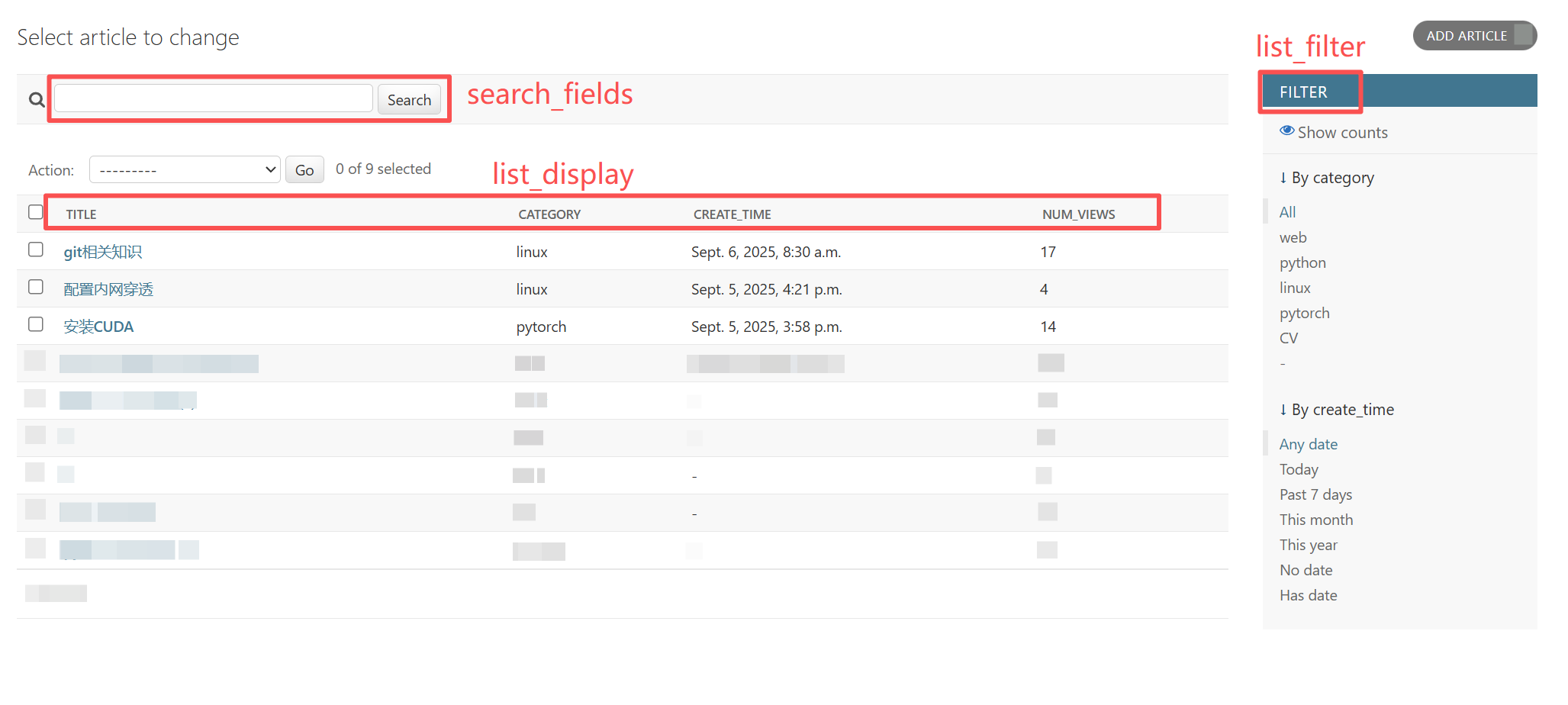Filter articles by This month
The image size is (1568, 705).
(x=1316, y=520)
